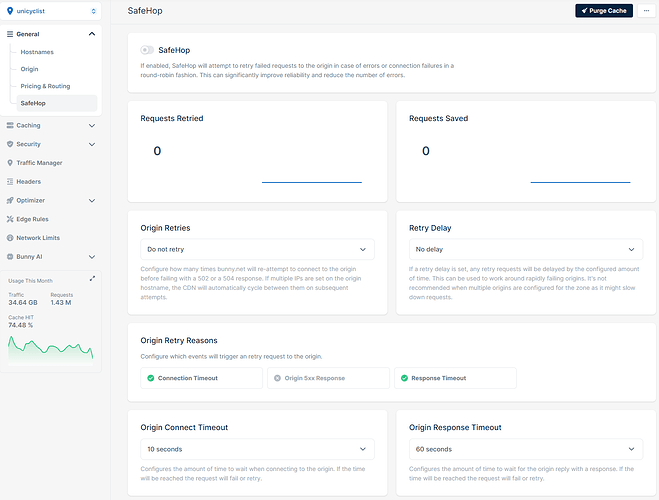Open Edge Rules page
The image size is (659, 500).
click(x=32, y=219)
